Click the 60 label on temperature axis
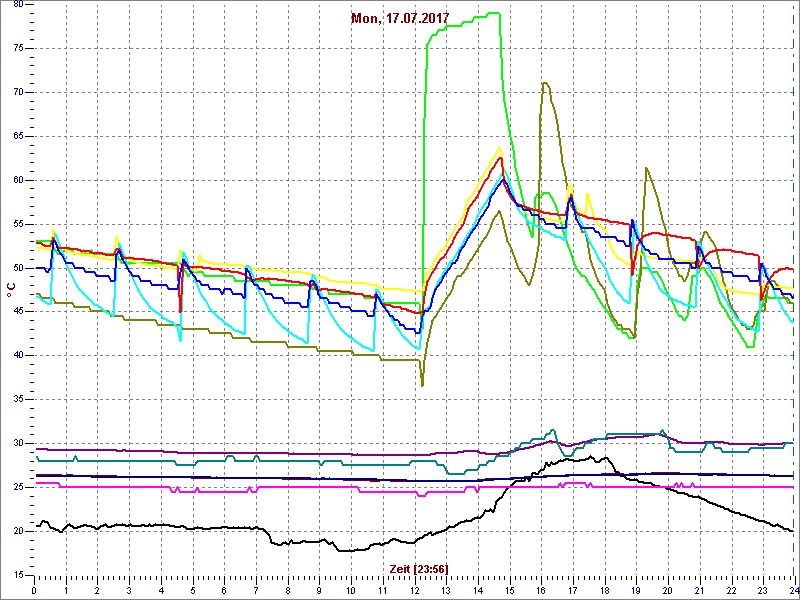 (18, 180)
